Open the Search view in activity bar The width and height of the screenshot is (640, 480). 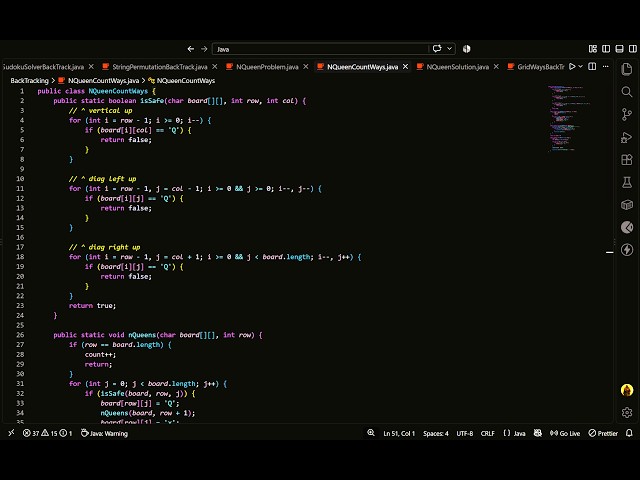(x=627, y=92)
